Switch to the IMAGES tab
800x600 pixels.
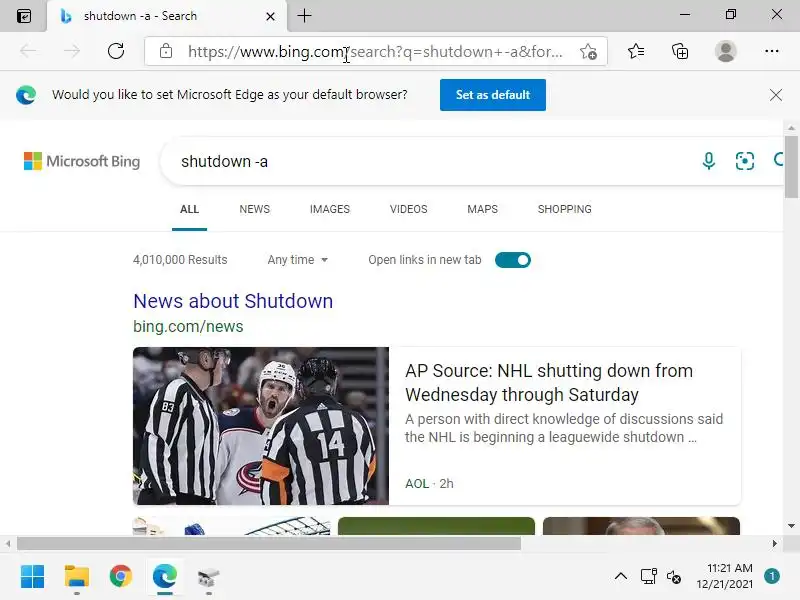tap(330, 209)
